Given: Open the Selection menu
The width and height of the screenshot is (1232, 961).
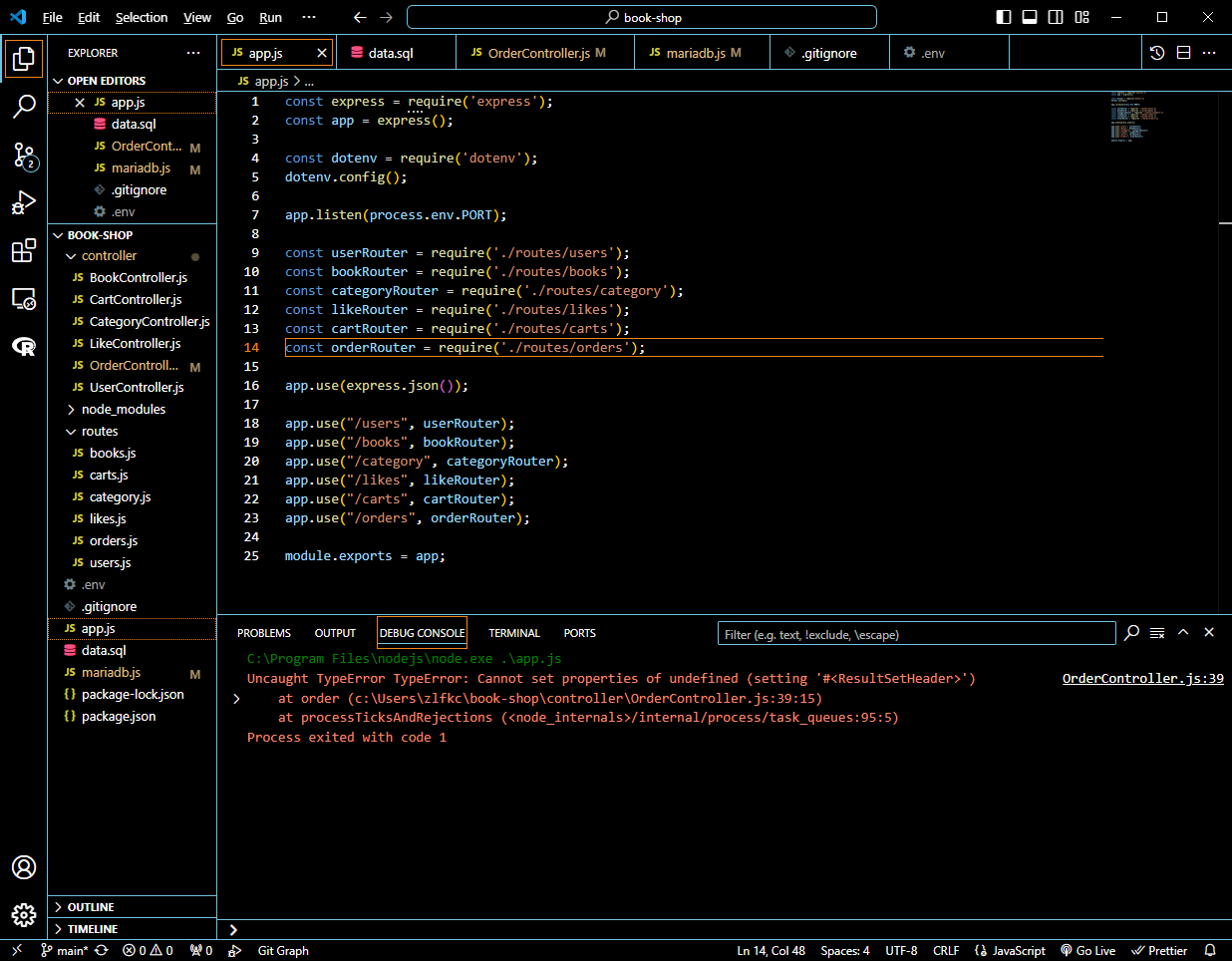Looking at the screenshot, I should pos(142,17).
